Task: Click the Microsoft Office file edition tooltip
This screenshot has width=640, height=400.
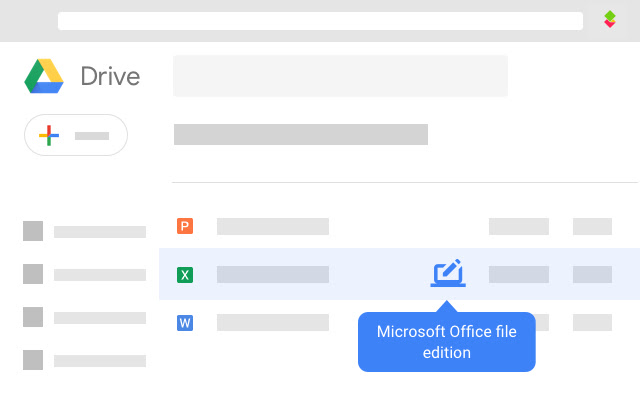Action: coord(446,341)
